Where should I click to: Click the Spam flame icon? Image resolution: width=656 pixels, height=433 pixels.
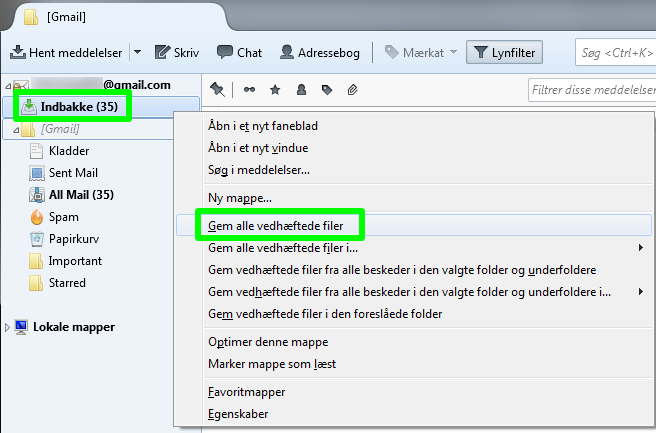click(37, 217)
